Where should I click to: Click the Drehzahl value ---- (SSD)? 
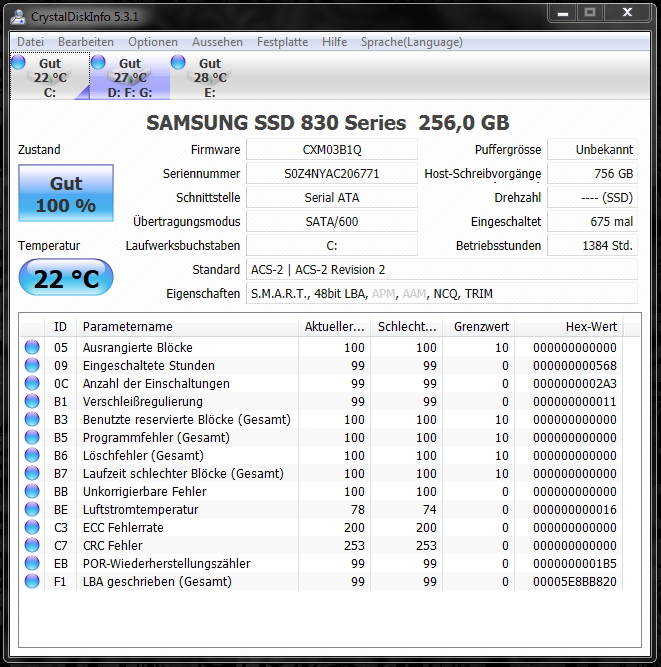tap(593, 197)
